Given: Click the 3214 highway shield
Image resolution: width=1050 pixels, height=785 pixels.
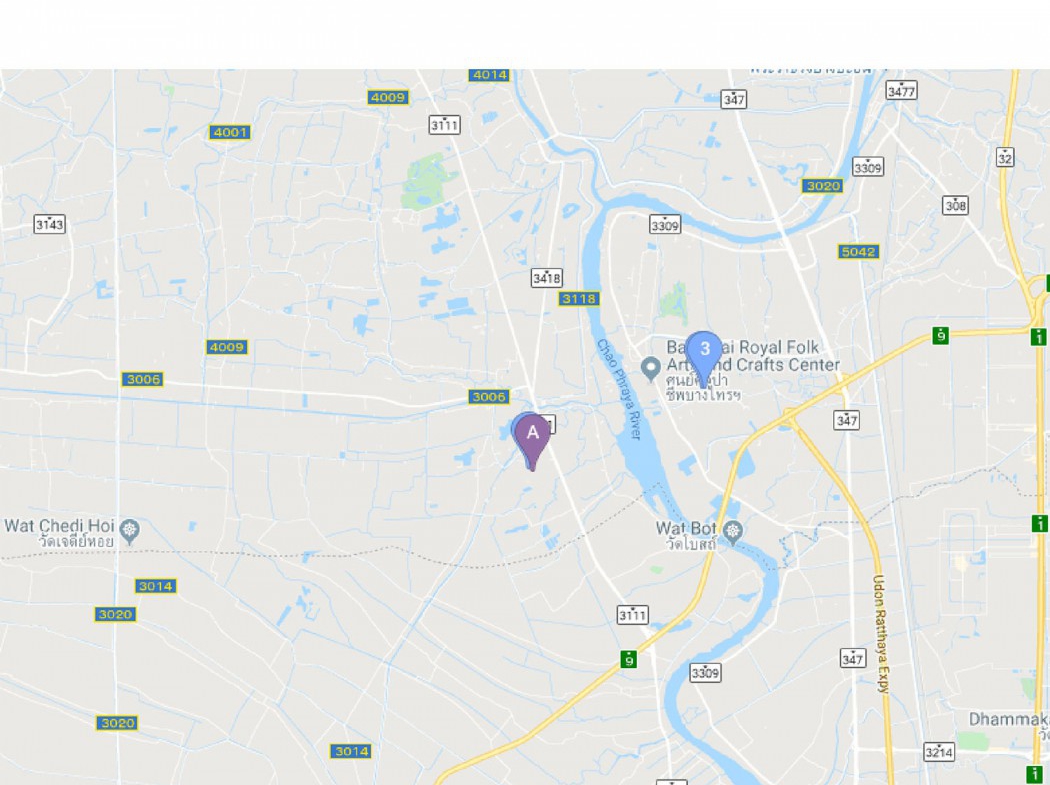Looking at the screenshot, I should coord(940,752).
